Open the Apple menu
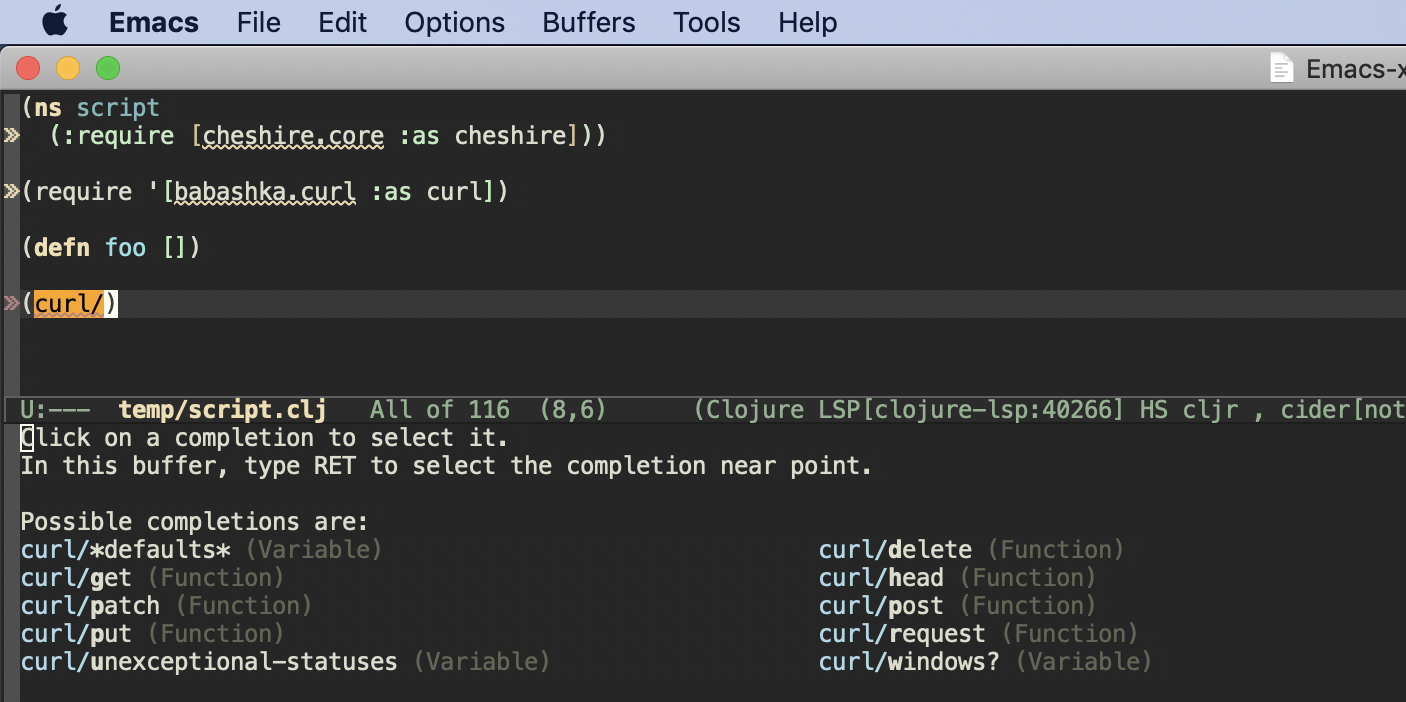The height and width of the screenshot is (702, 1406). tap(55, 22)
